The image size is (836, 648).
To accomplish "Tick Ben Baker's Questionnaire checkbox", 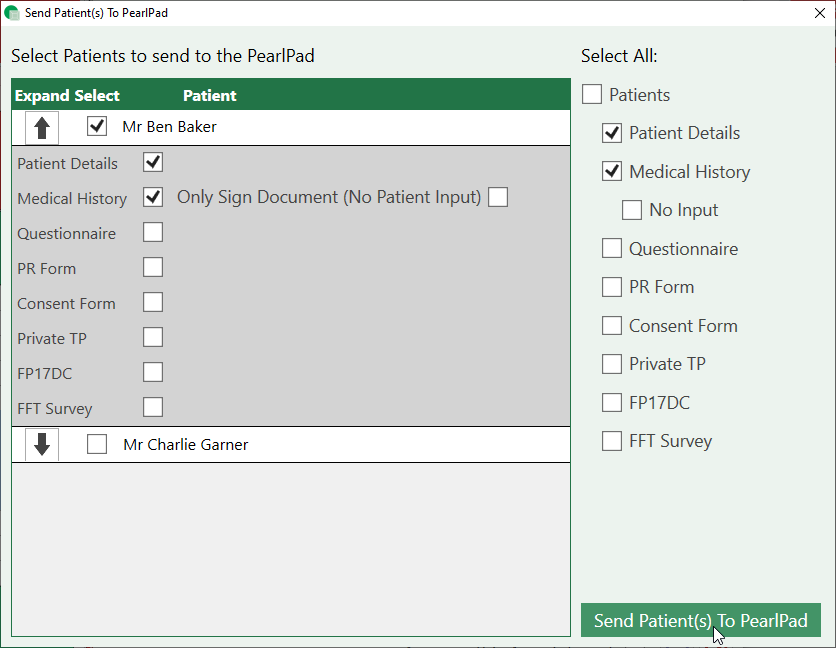I will pos(153,232).
